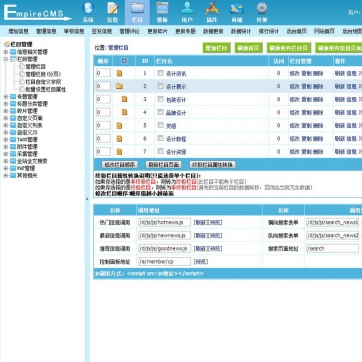362x362 pixels.
Task: Click the green 增加栏目 button
Action: (217, 48)
